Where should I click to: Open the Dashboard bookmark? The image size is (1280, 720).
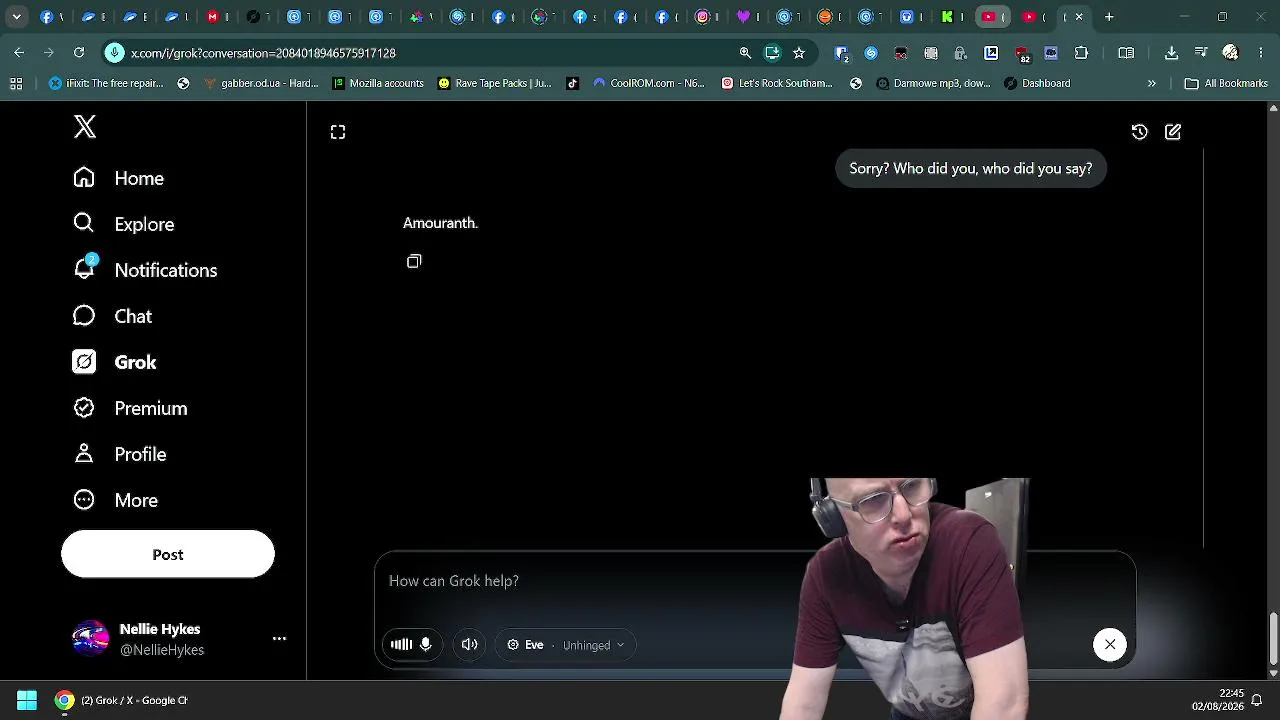tap(1037, 84)
